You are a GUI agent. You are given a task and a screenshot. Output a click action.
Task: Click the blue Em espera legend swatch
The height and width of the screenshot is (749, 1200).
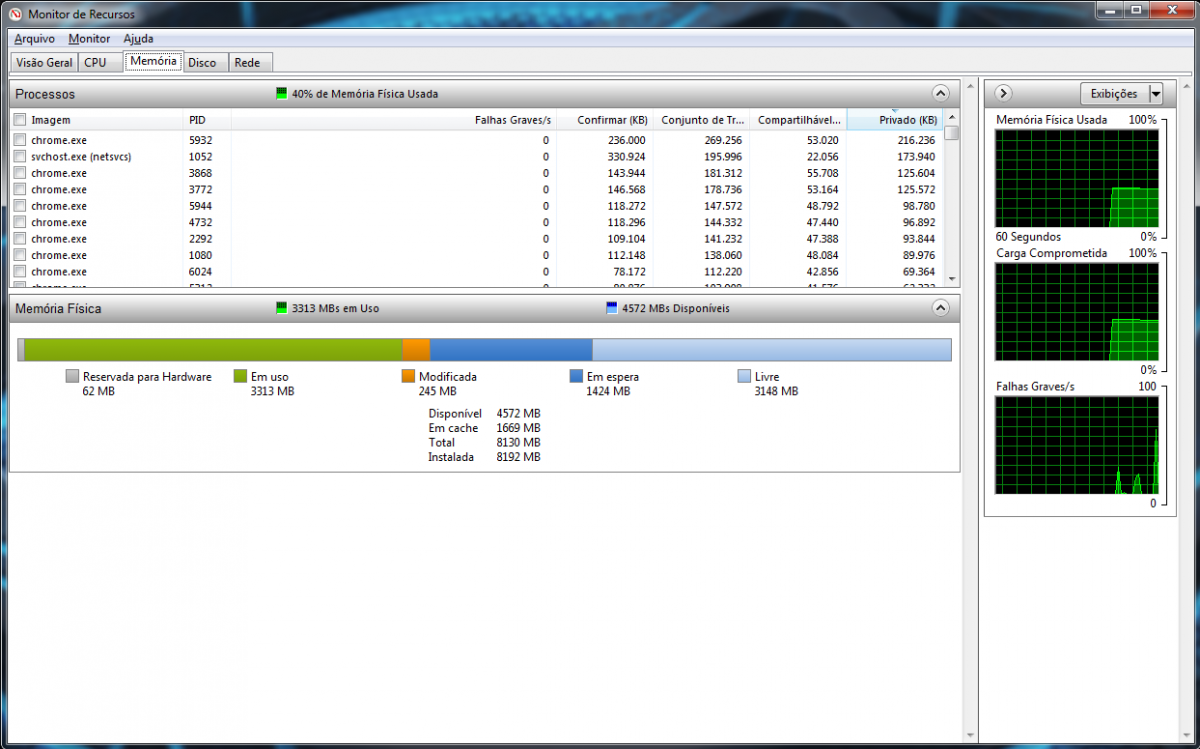pyautogui.click(x=576, y=376)
